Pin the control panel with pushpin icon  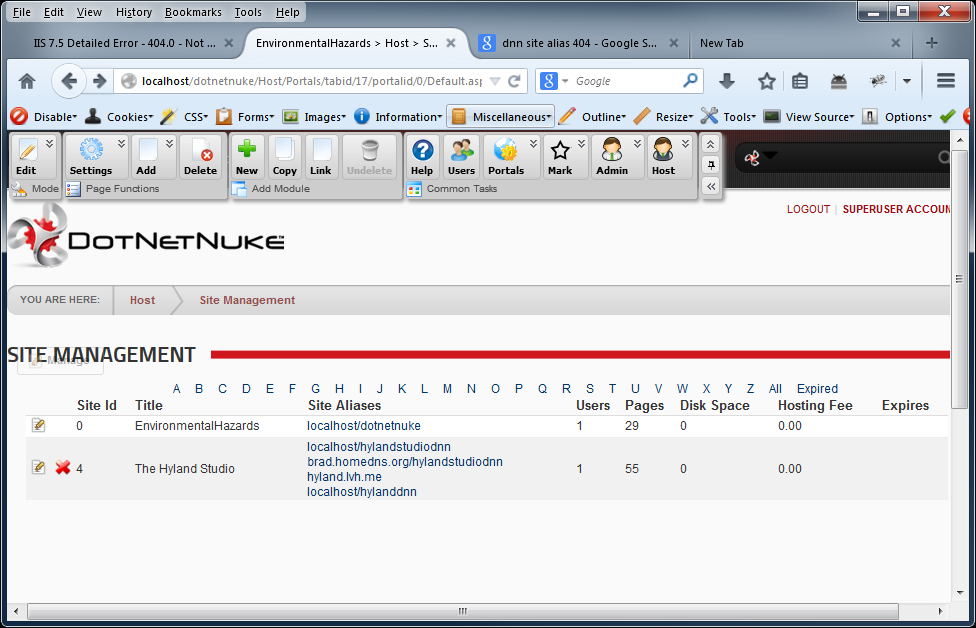click(711, 165)
